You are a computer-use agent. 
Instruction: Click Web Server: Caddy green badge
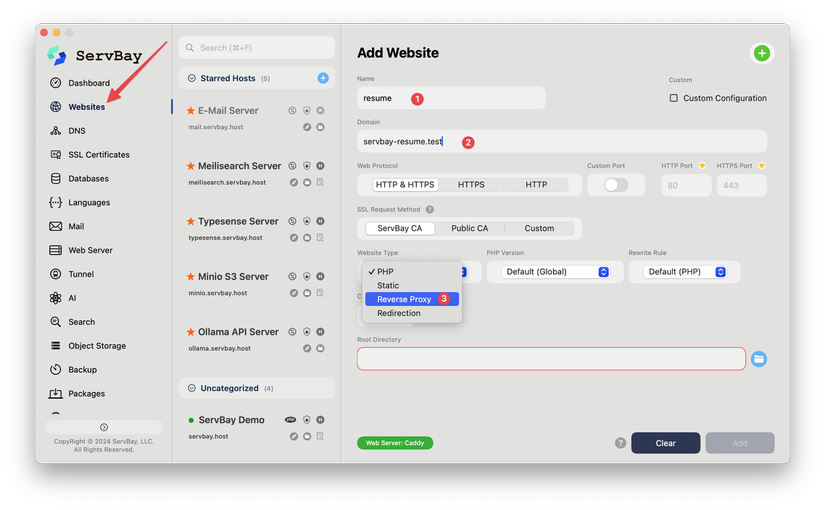coord(395,443)
